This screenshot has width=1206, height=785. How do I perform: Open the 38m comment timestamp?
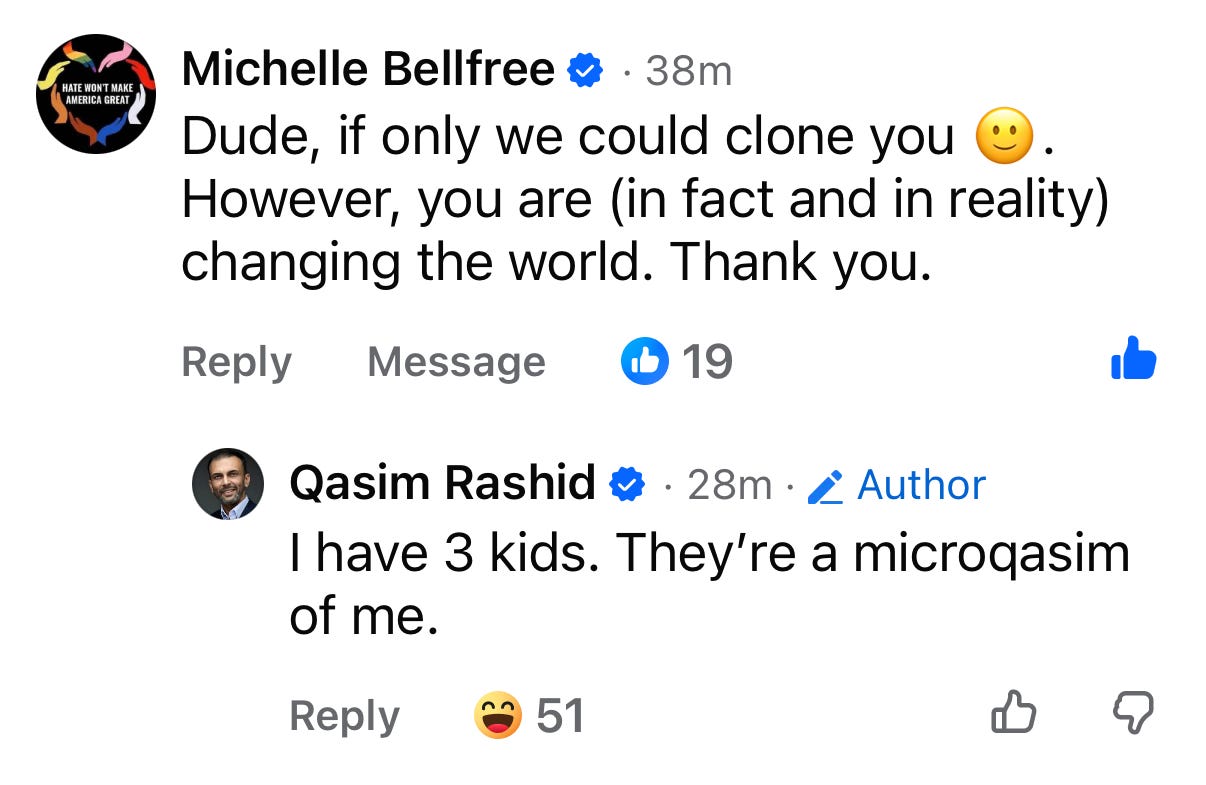(689, 71)
